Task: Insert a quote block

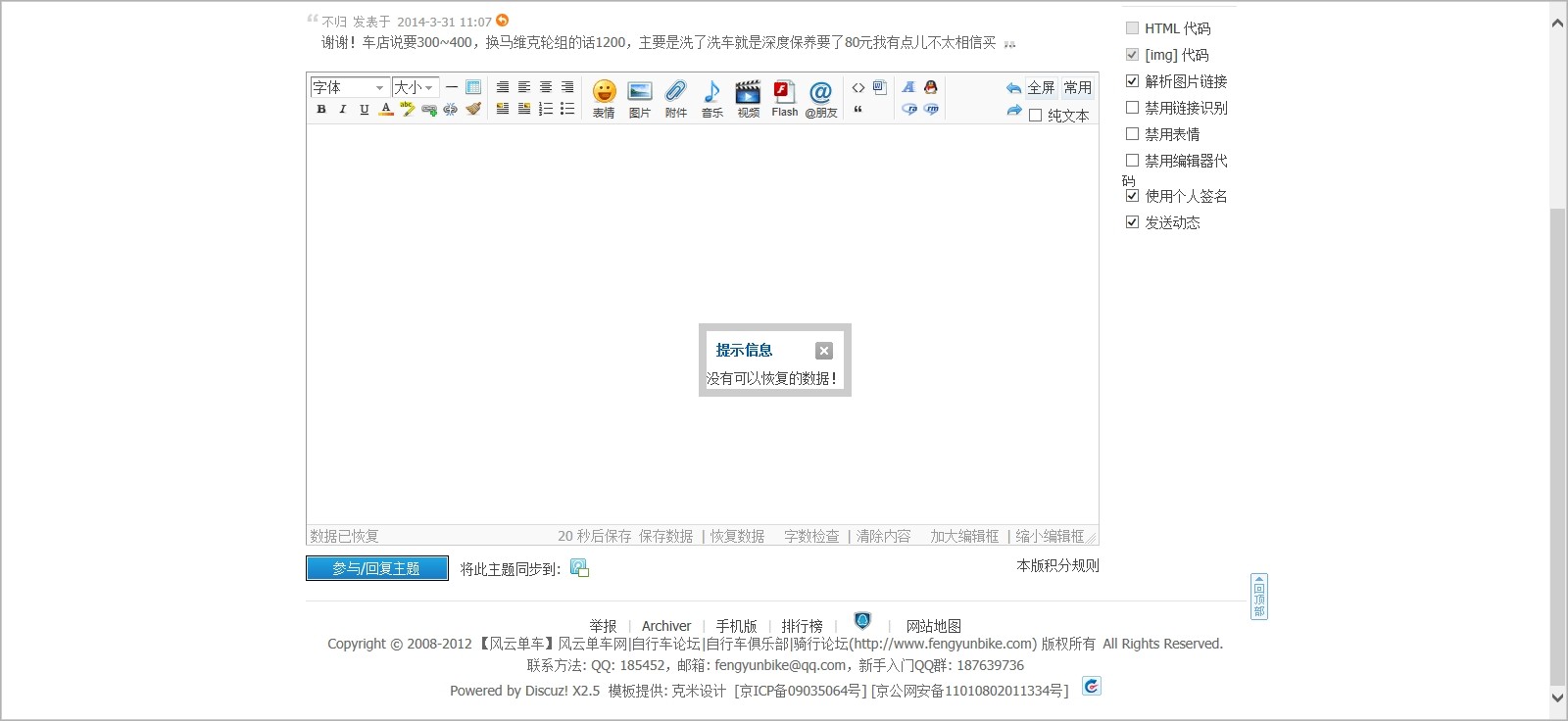Action: [x=858, y=109]
